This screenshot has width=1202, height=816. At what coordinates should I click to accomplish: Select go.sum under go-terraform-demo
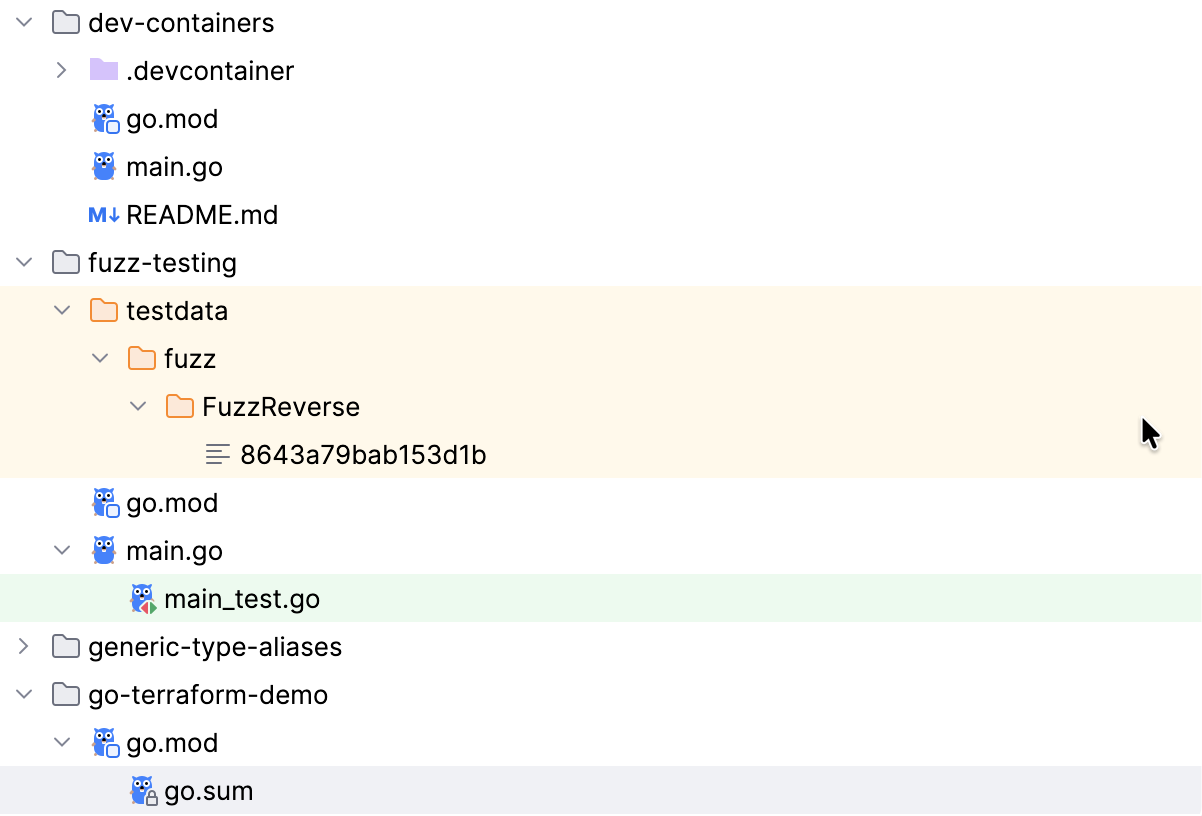(x=207, y=790)
